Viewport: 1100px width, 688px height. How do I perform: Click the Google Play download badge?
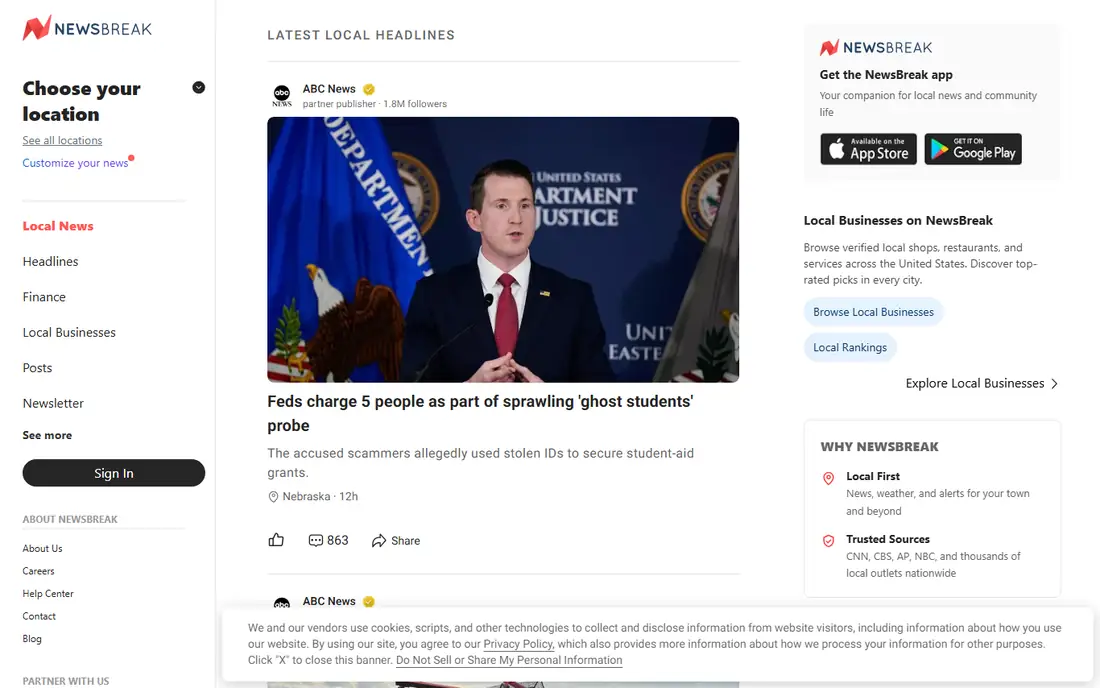pyautogui.click(x=973, y=149)
